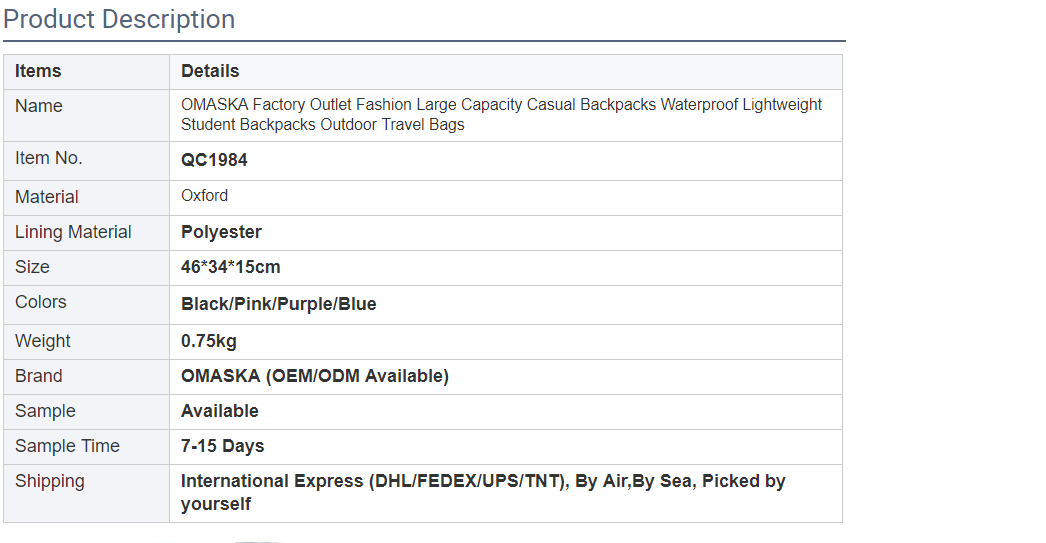The width and height of the screenshot is (1046, 543).
Task: Click the Oxford material value
Action: 204,195
